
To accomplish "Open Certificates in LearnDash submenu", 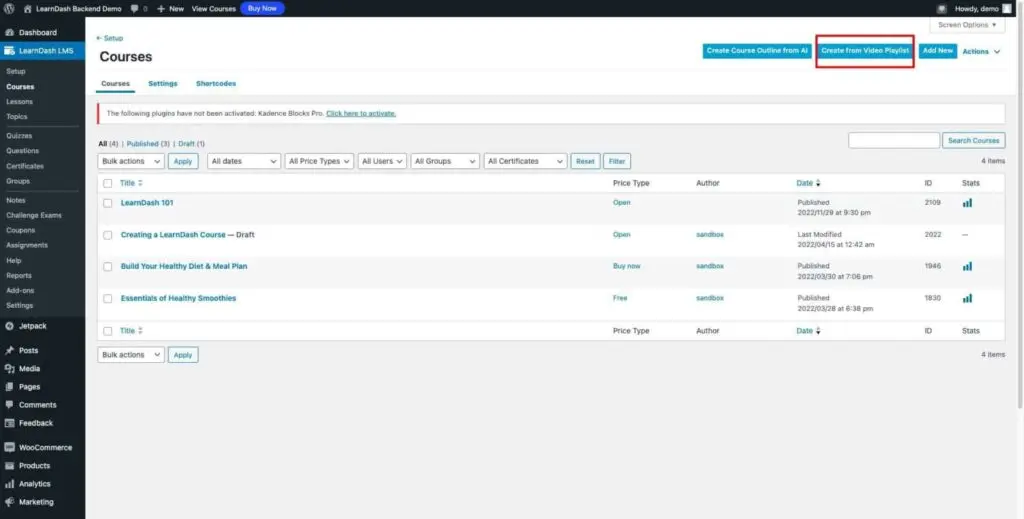I will coord(25,166).
